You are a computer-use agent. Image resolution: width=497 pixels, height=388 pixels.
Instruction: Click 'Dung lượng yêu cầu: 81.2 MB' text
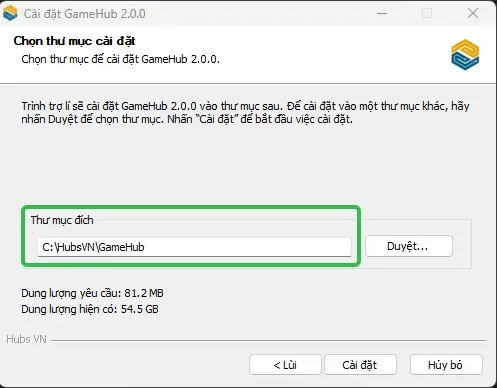pyautogui.click(x=92, y=293)
